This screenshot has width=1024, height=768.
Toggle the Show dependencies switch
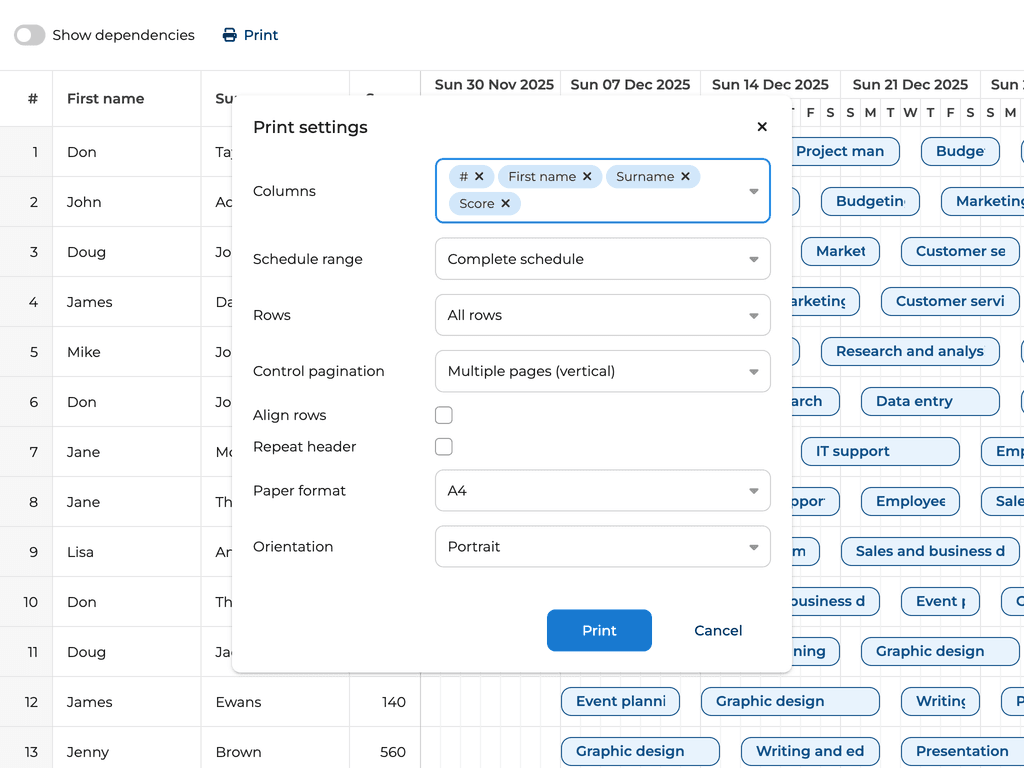tap(30, 35)
